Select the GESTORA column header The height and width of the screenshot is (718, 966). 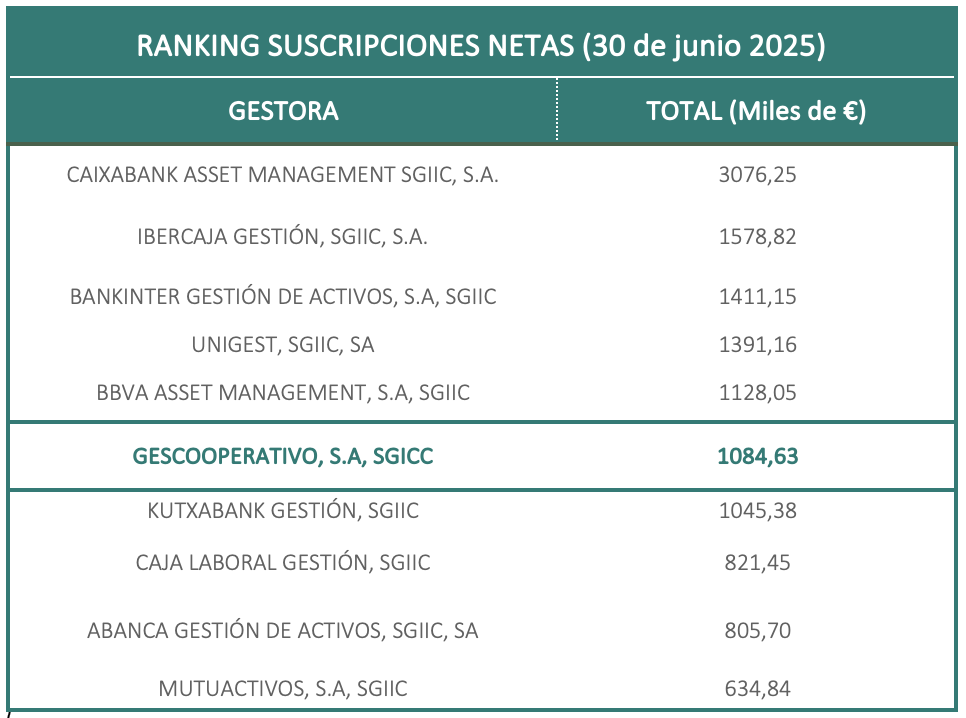pos(283,111)
